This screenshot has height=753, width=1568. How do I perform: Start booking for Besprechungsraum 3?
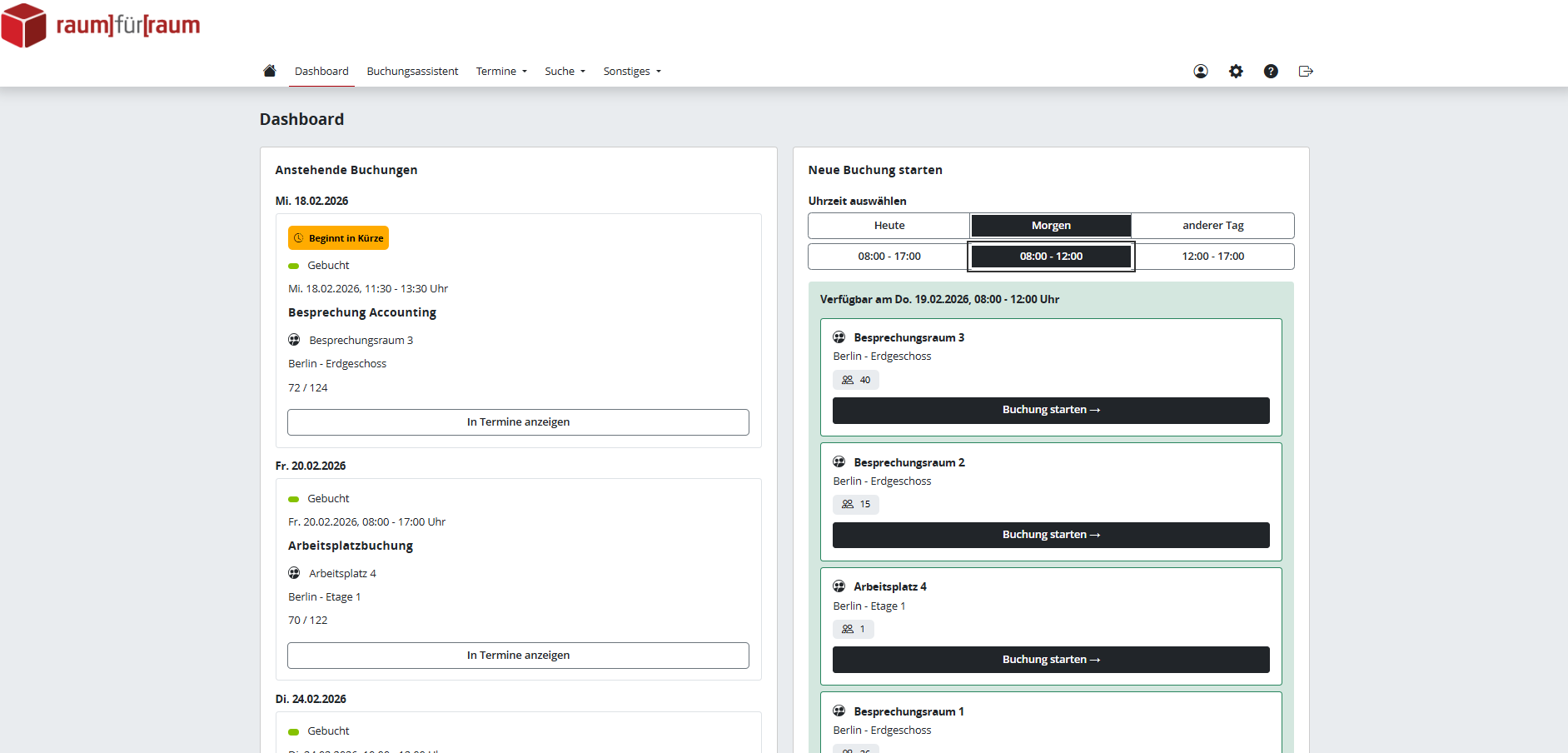coord(1051,410)
